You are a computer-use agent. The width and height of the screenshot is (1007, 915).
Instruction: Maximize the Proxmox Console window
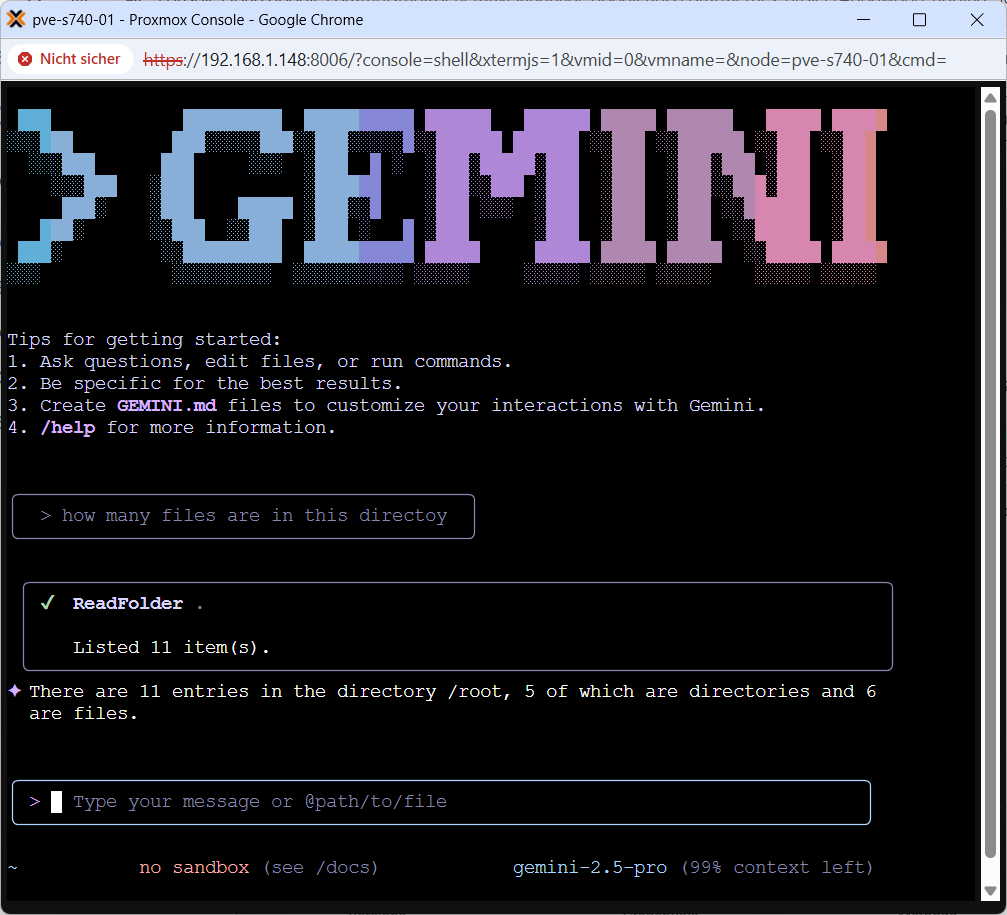919,20
